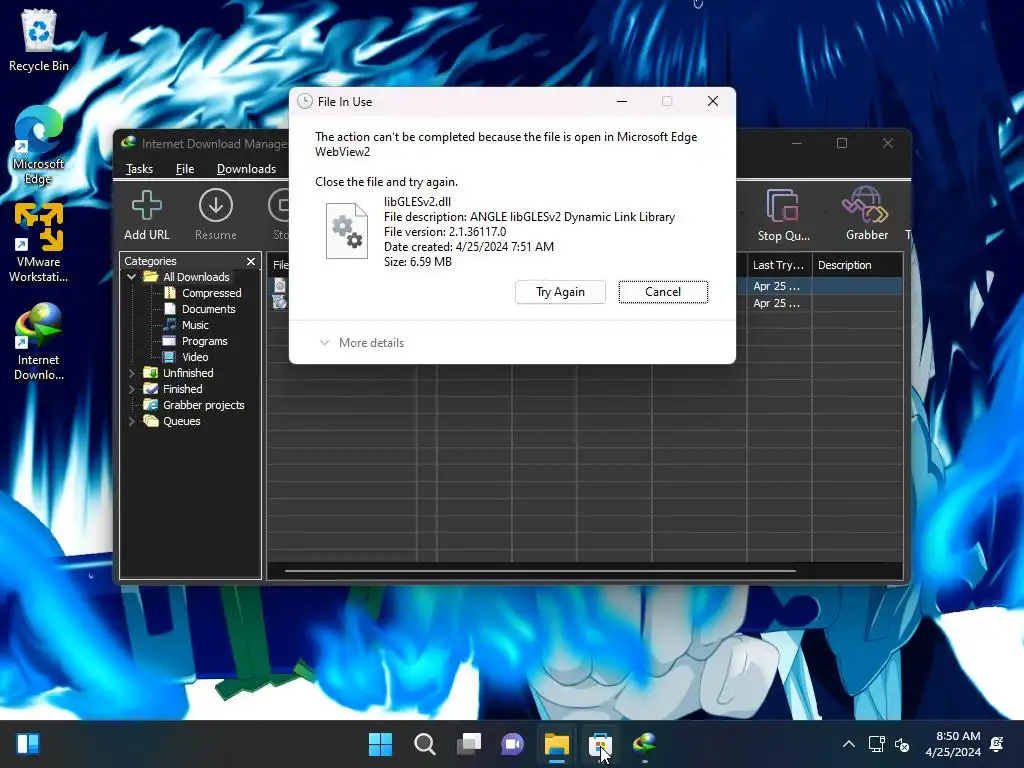The width and height of the screenshot is (1024, 768).
Task: Click the Description column header
Action: click(857, 265)
